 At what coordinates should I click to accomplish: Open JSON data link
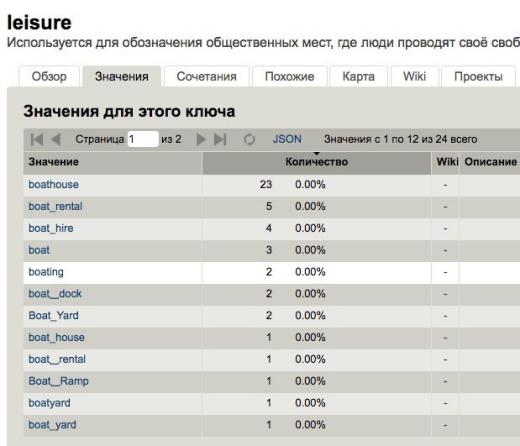(x=287, y=139)
